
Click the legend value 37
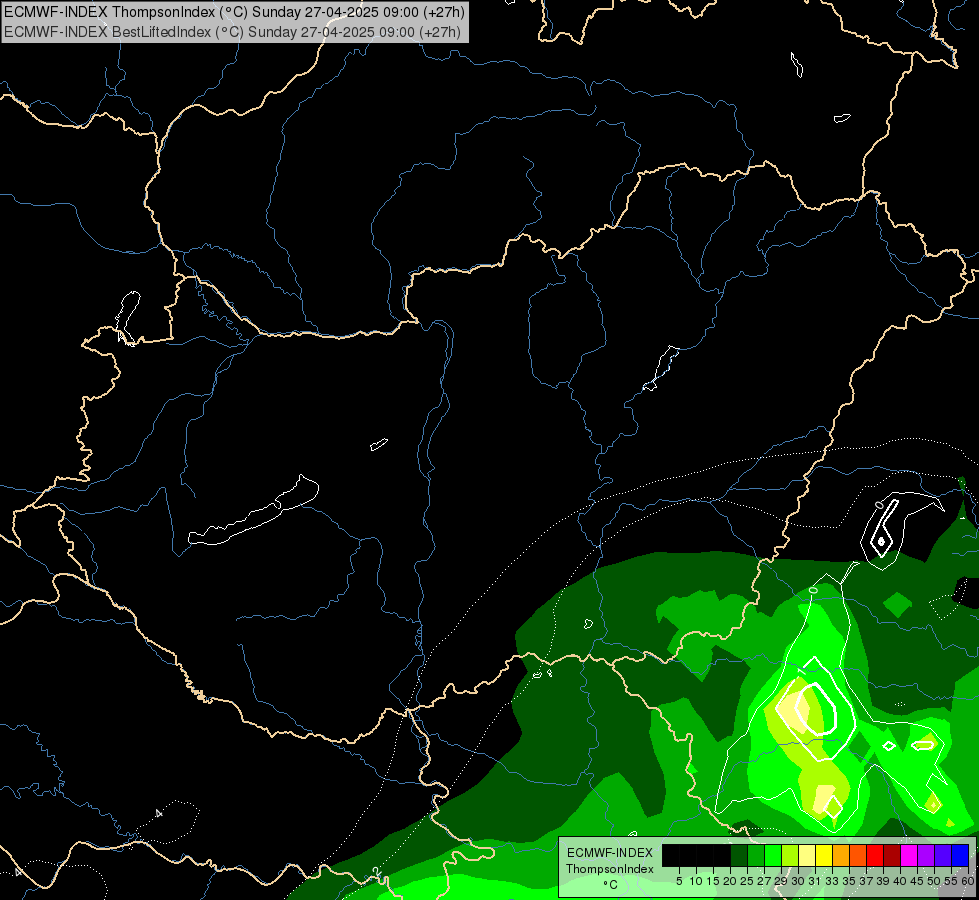tap(866, 881)
